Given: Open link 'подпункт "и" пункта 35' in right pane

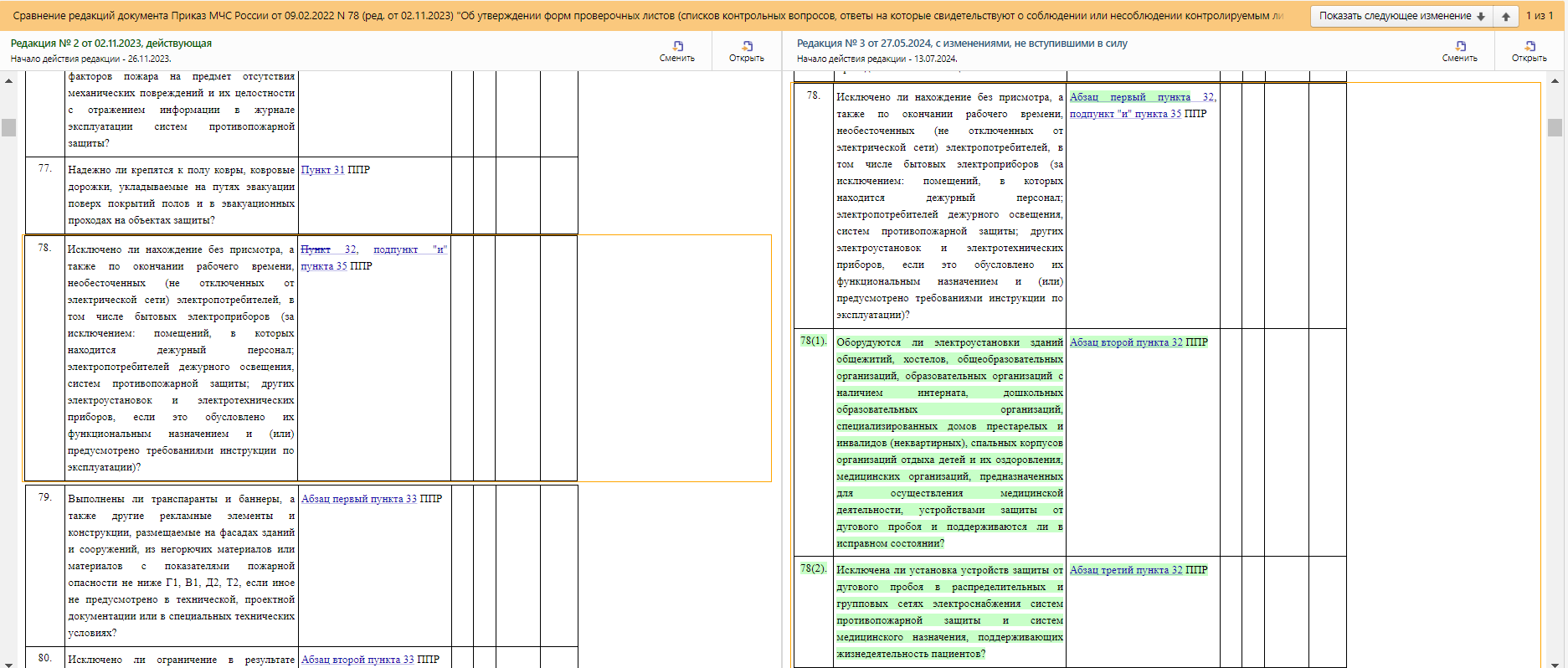Looking at the screenshot, I should click(x=1125, y=114).
